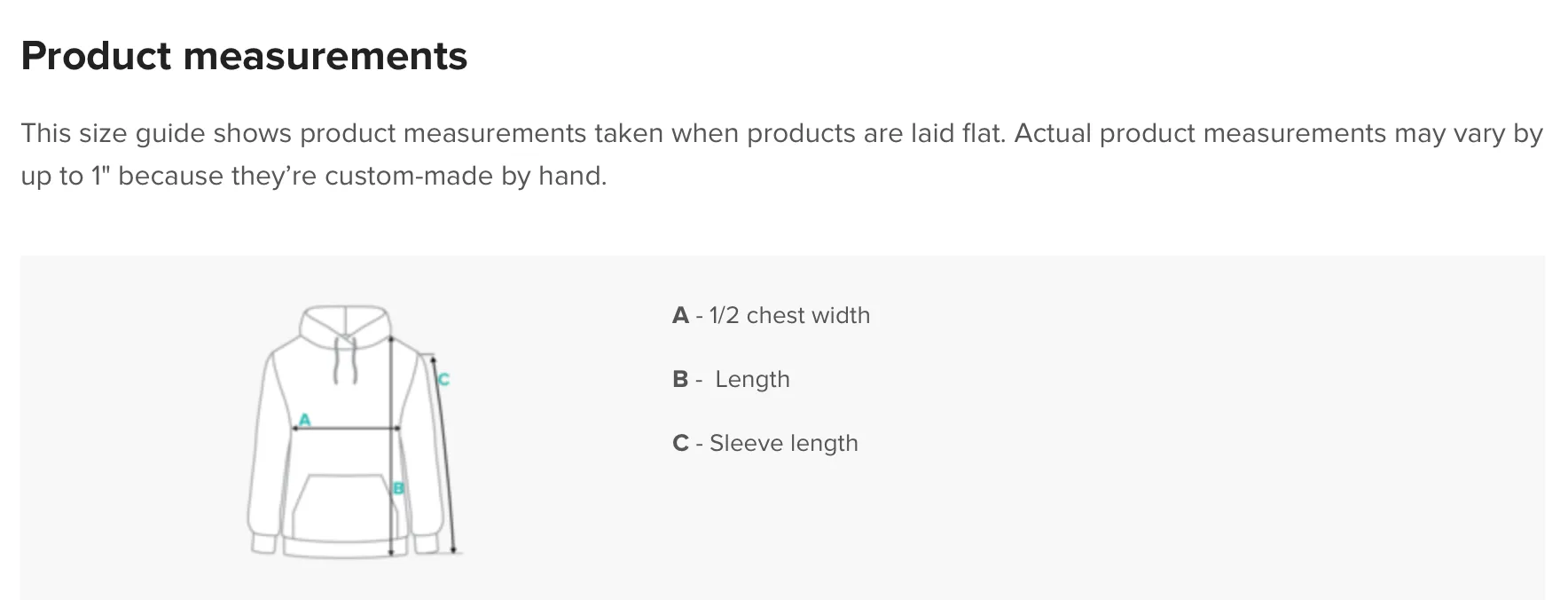Click the hood of the hoodie drawing
This screenshot has height=600, width=1568.
point(346,325)
